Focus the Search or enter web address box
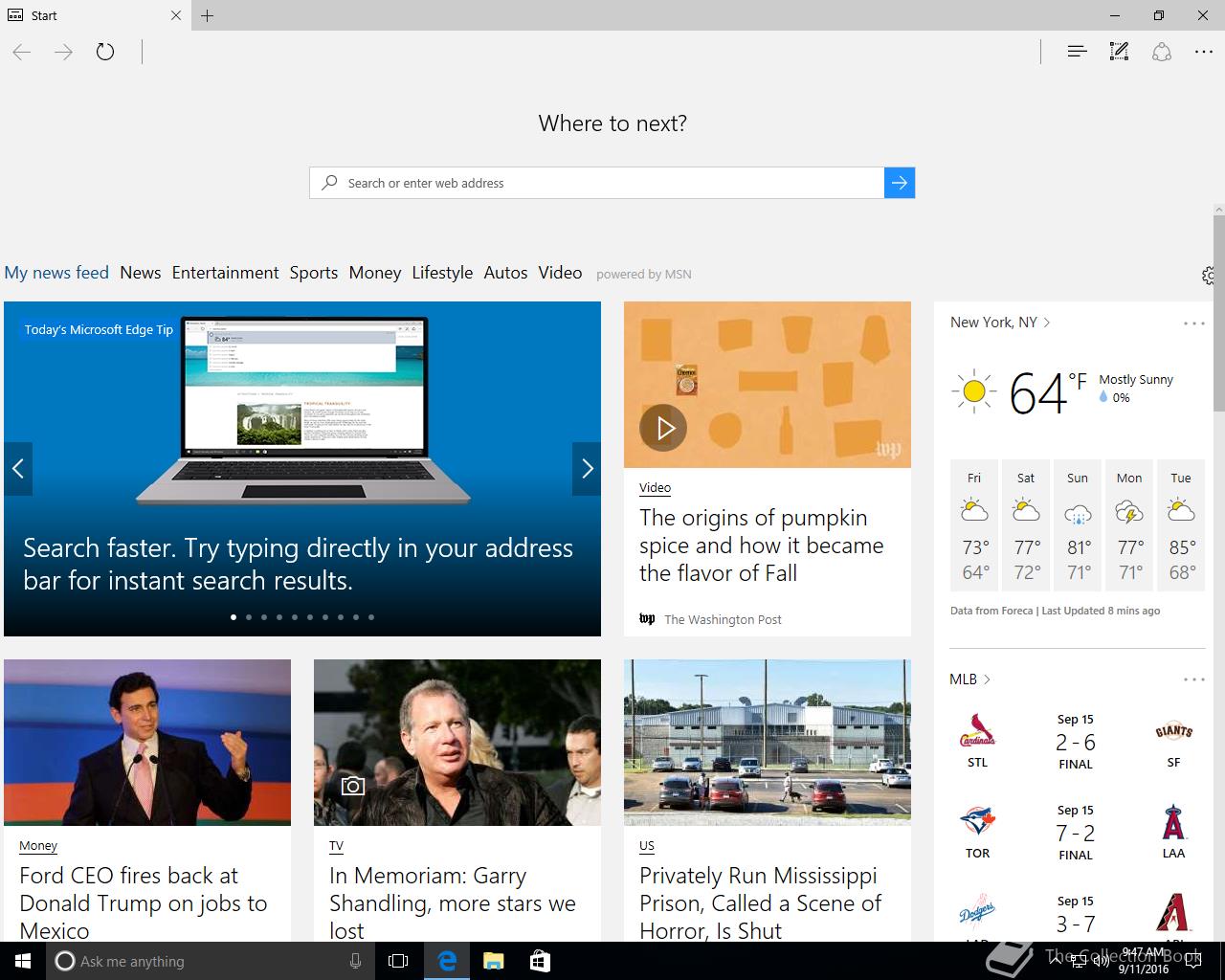 597,183
